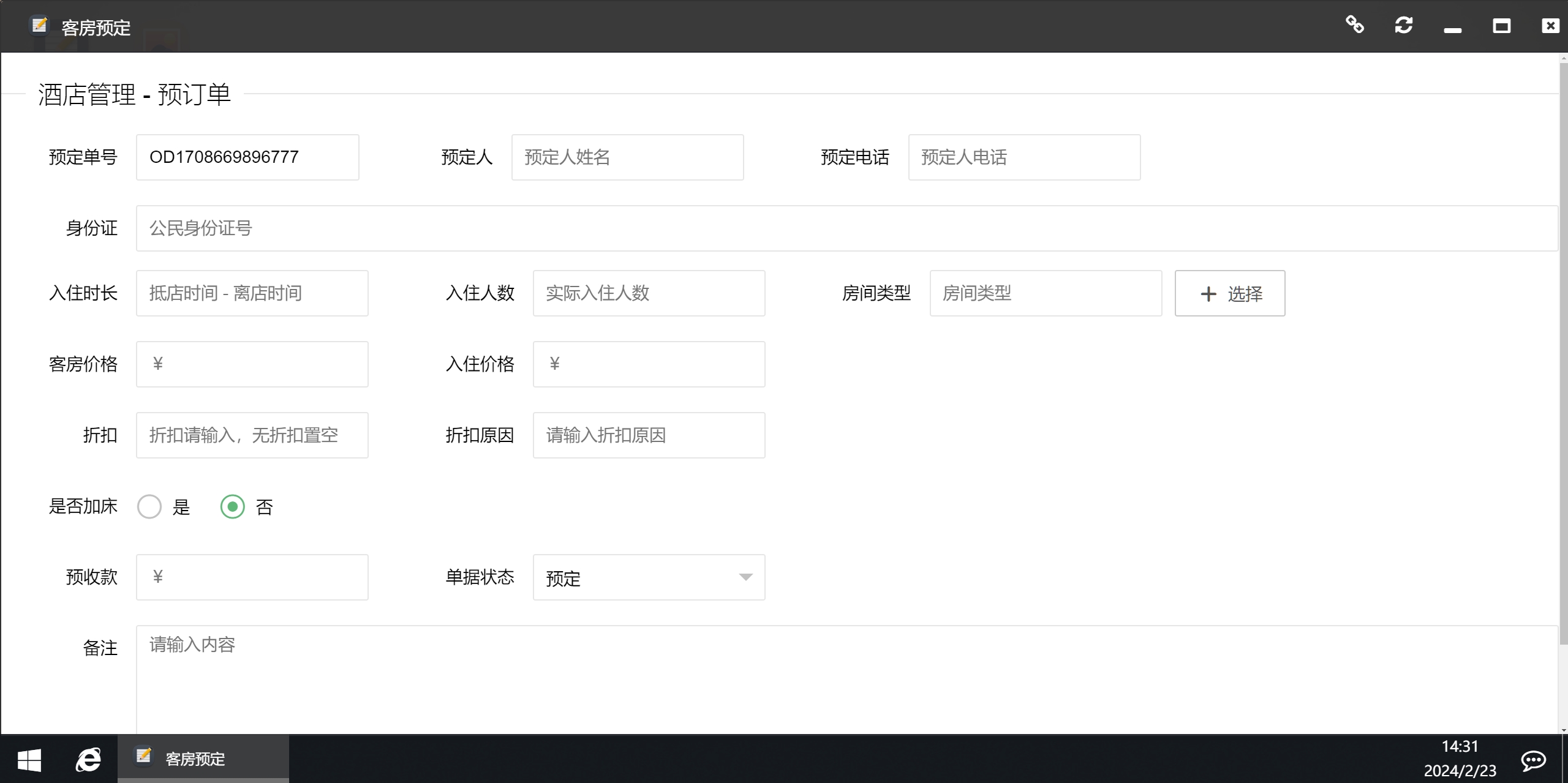Maximize the 客房预定 window
Image resolution: width=1568 pixels, height=783 pixels.
pyautogui.click(x=1501, y=26)
